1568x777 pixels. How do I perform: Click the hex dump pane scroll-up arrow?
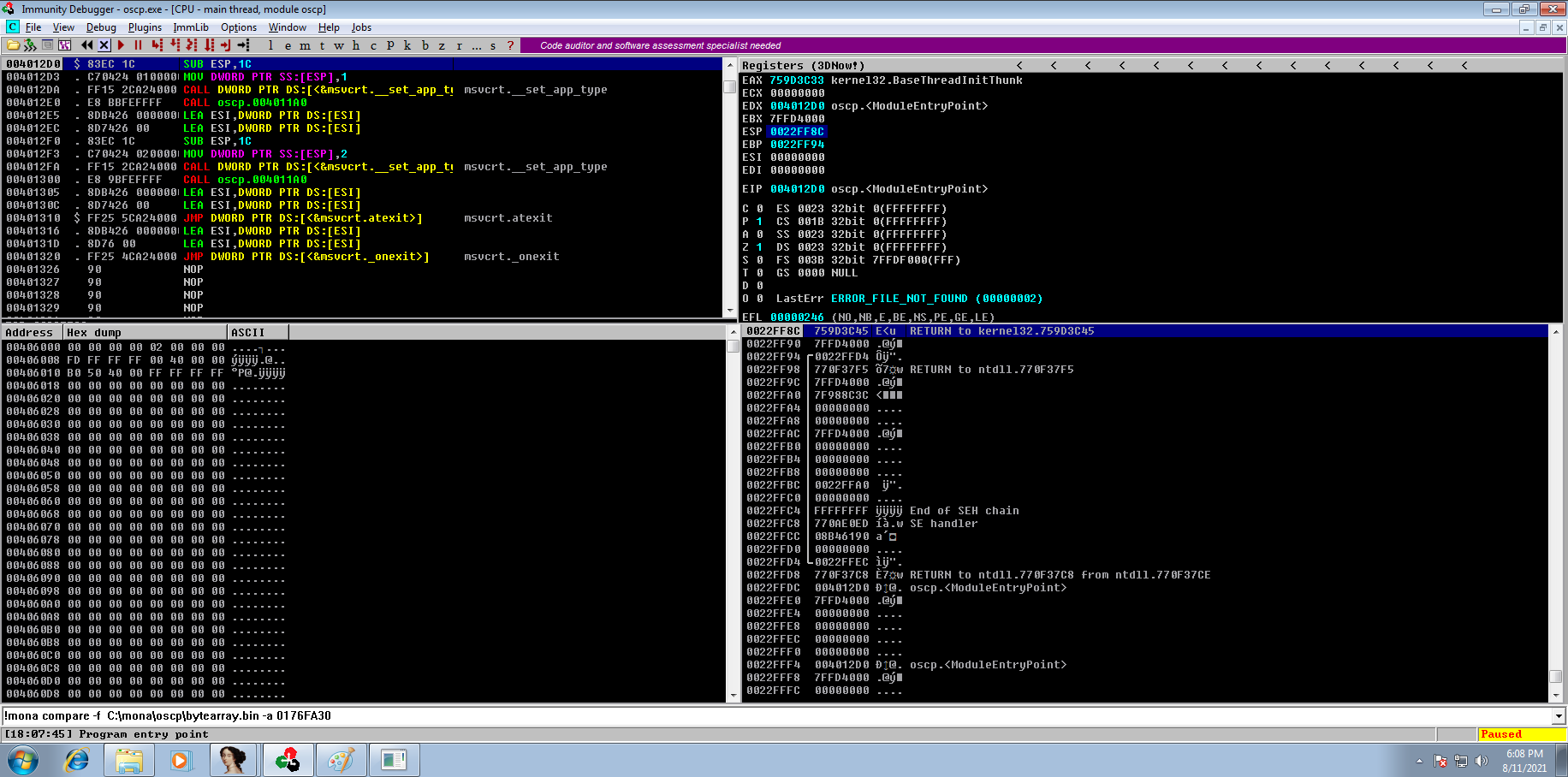coord(733,331)
